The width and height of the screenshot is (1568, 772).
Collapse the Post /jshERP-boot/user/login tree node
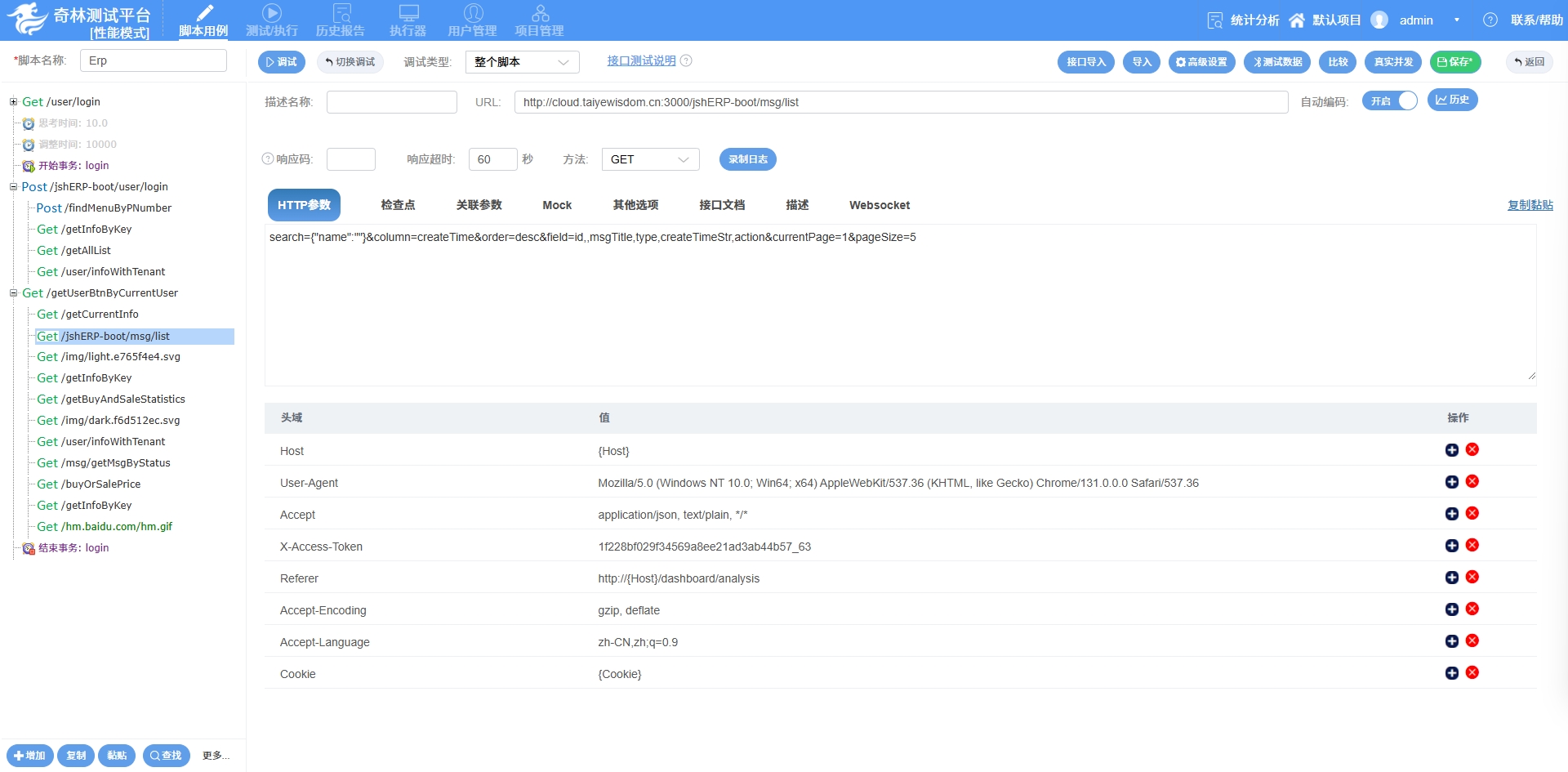[x=13, y=187]
